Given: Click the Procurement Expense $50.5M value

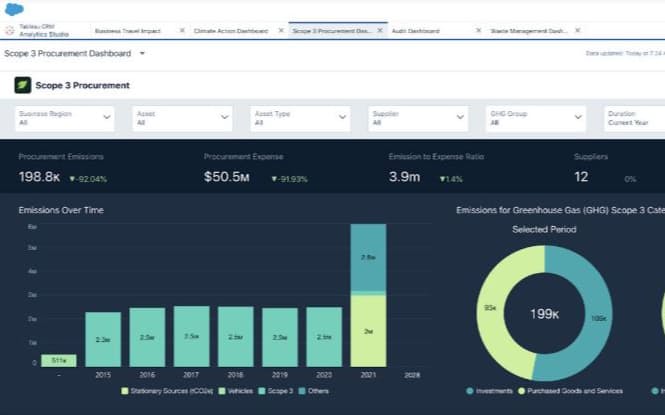Looking at the screenshot, I should [x=226, y=177].
